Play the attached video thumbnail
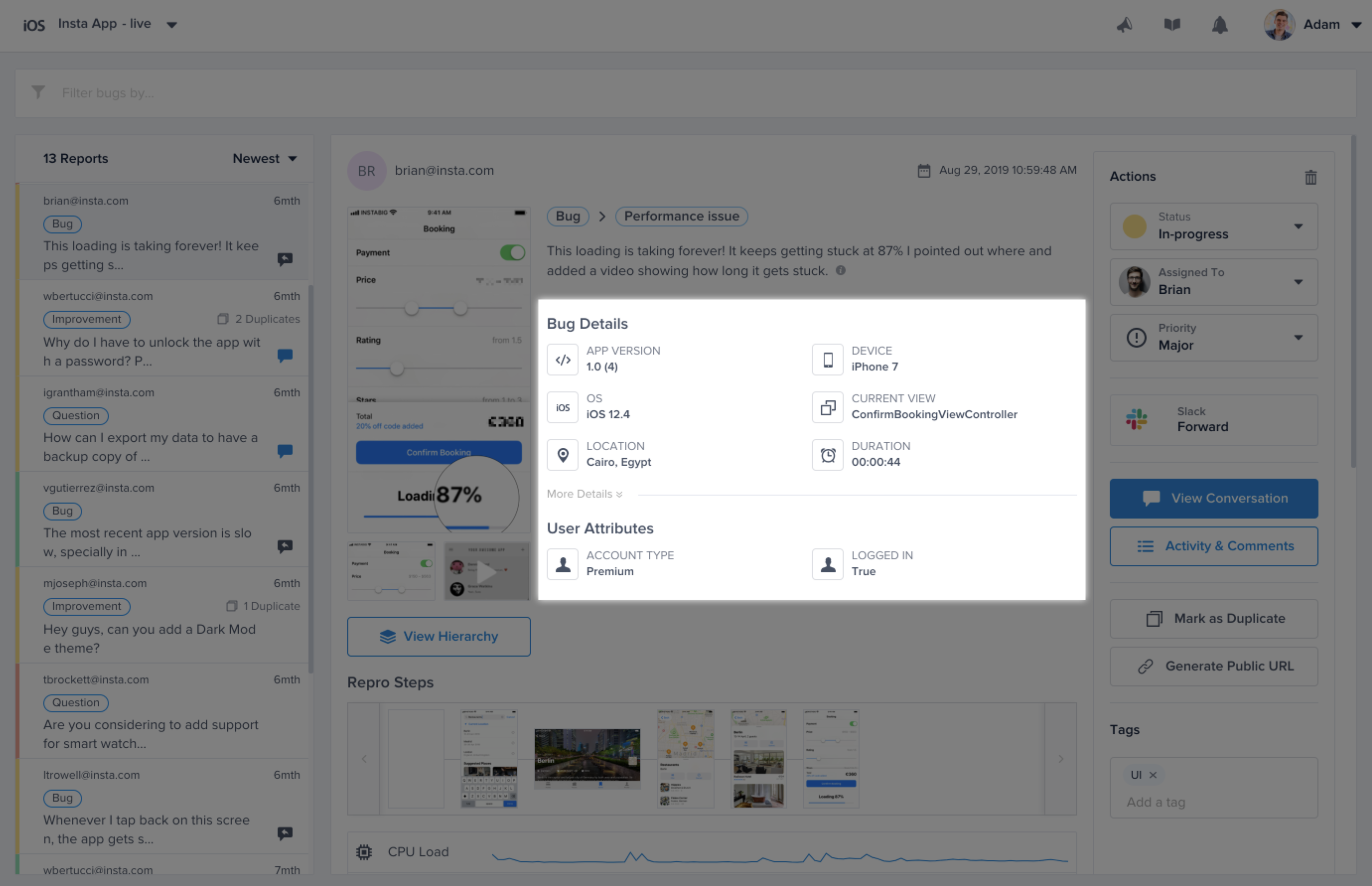The width and height of the screenshot is (1372, 886). [486, 571]
